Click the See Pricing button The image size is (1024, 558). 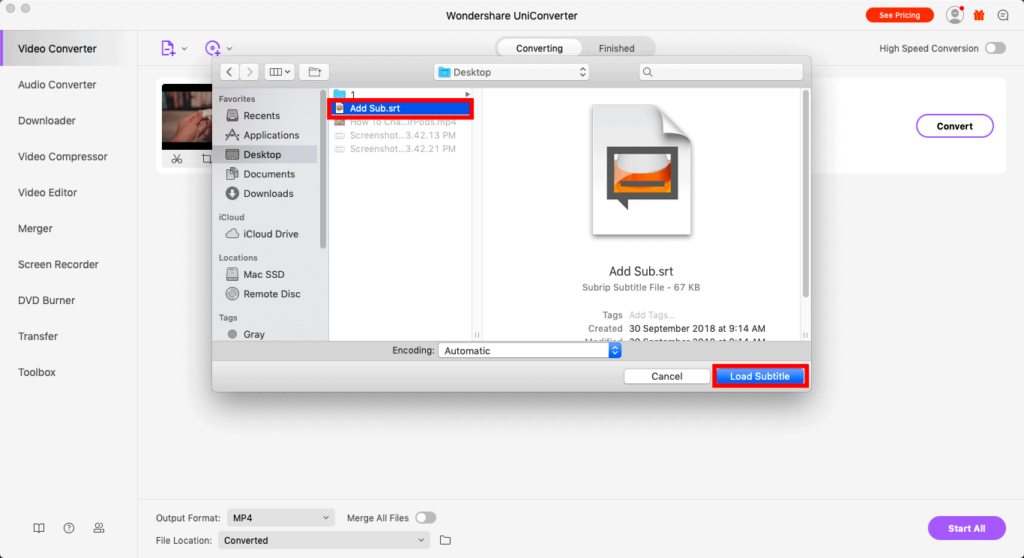899,15
